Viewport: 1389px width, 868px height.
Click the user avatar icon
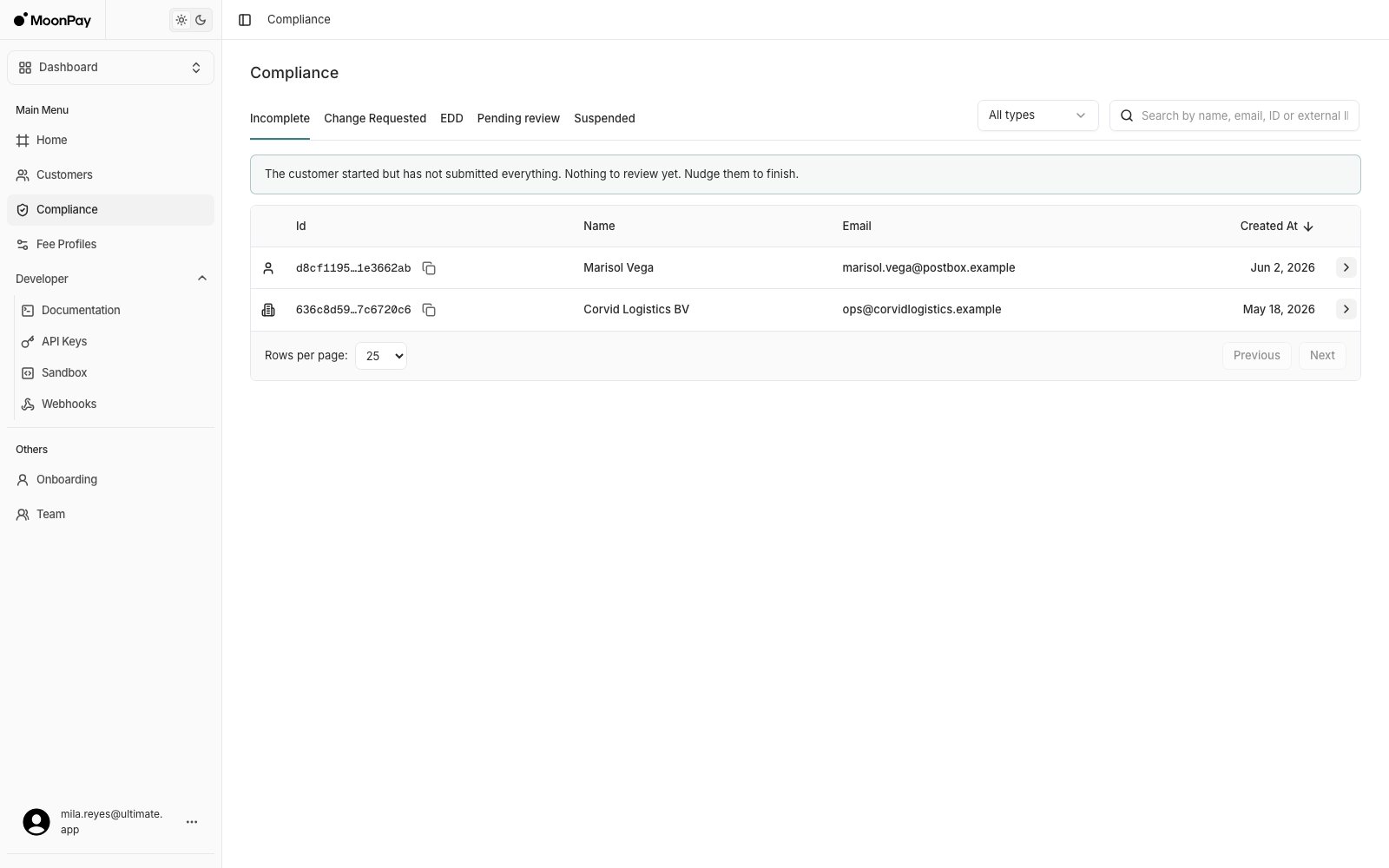pyautogui.click(x=36, y=822)
